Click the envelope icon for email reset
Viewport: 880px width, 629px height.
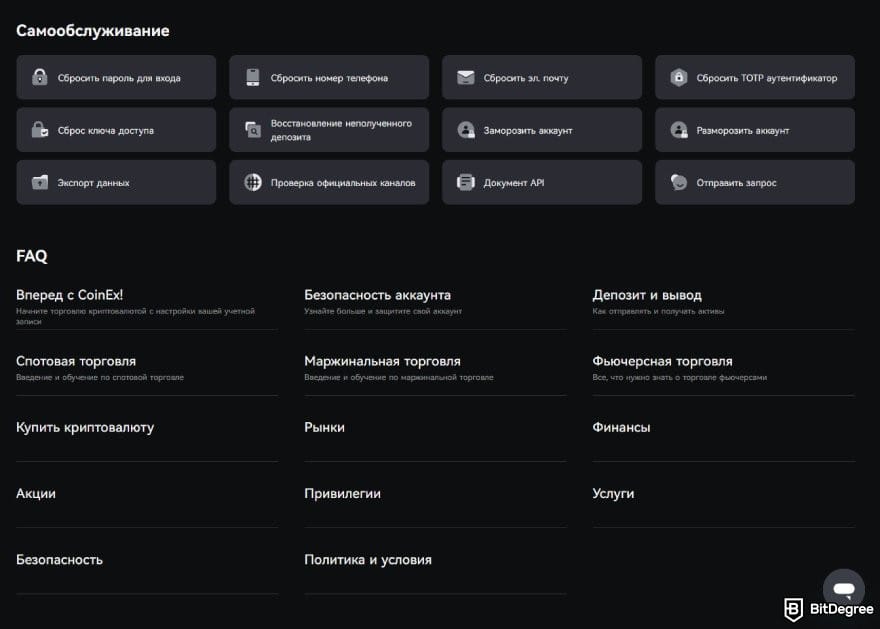pyautogui.click(x=466, y=77)
